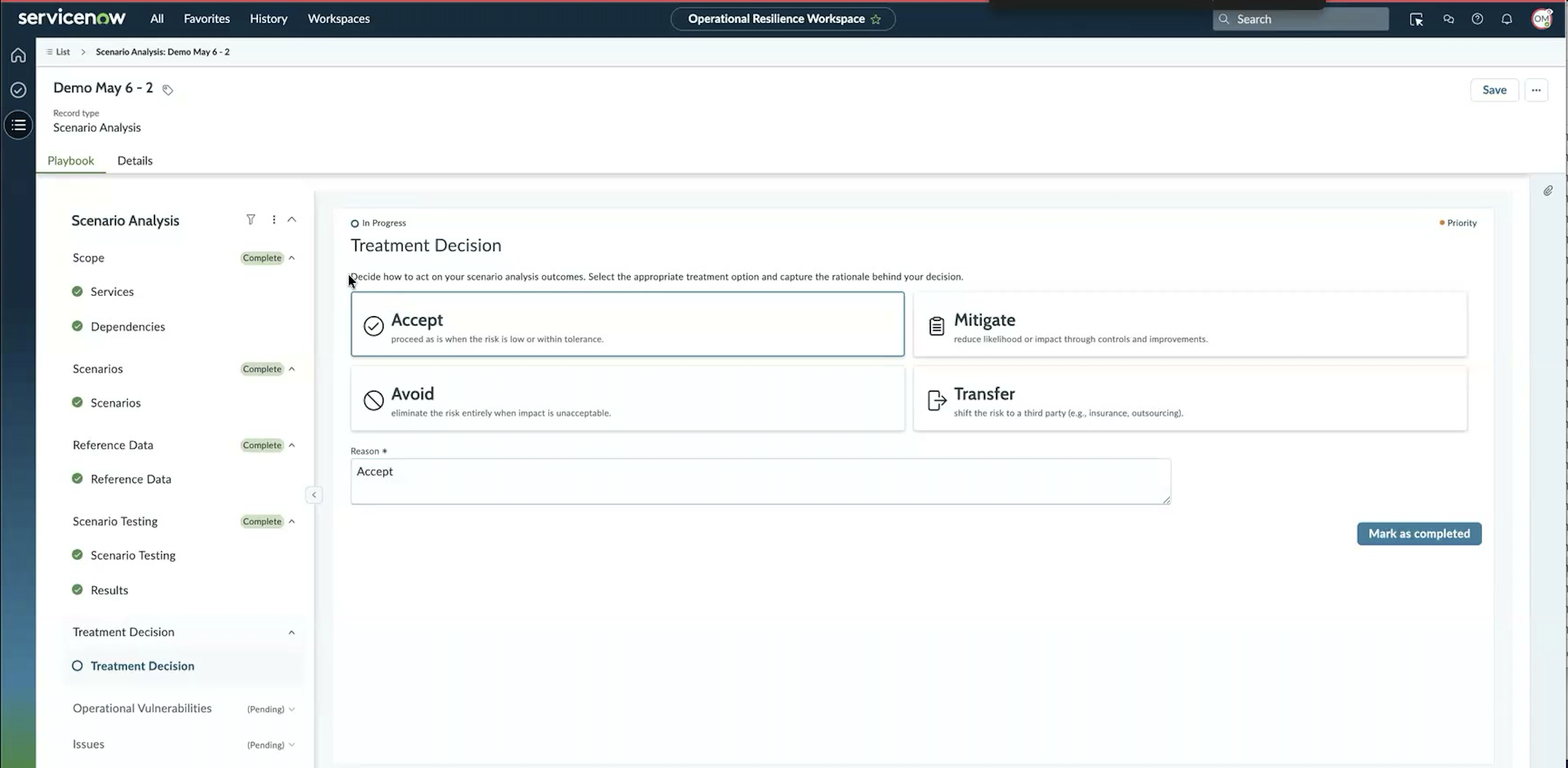Open the Home icon in left sidebar
The image size is (1568, 768).
18,55
